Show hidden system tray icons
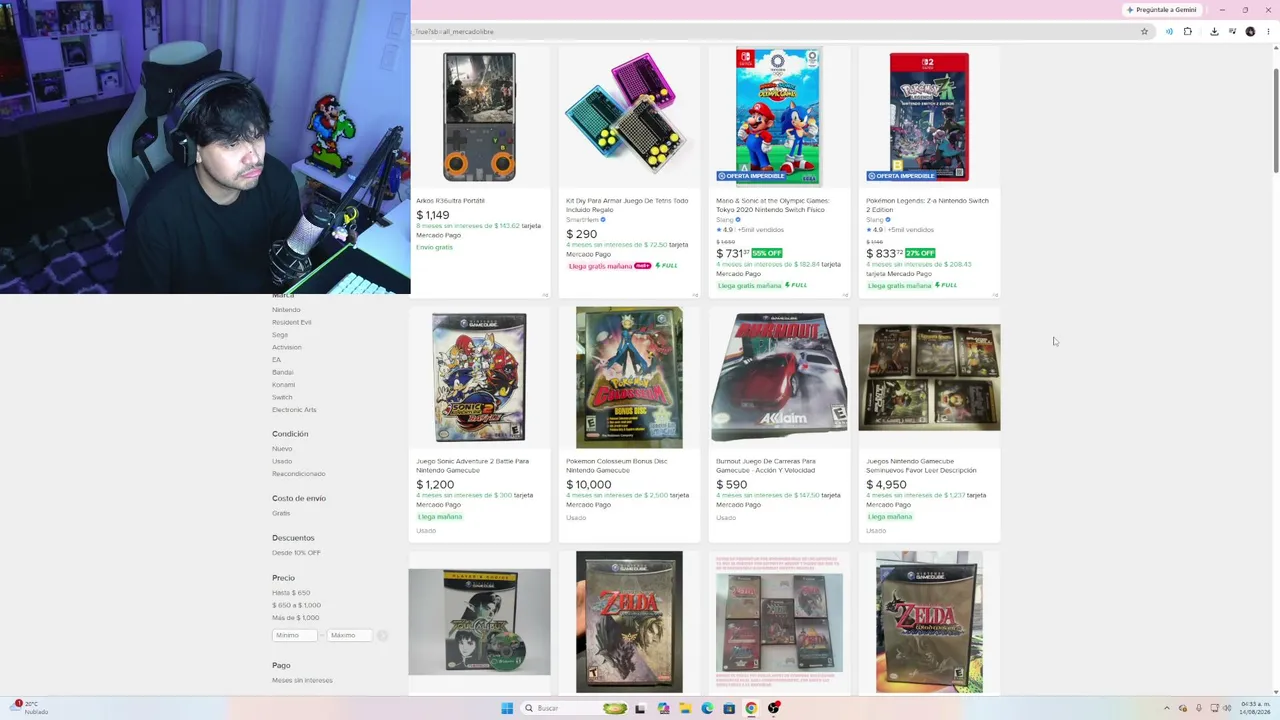 pos(1166,708)
